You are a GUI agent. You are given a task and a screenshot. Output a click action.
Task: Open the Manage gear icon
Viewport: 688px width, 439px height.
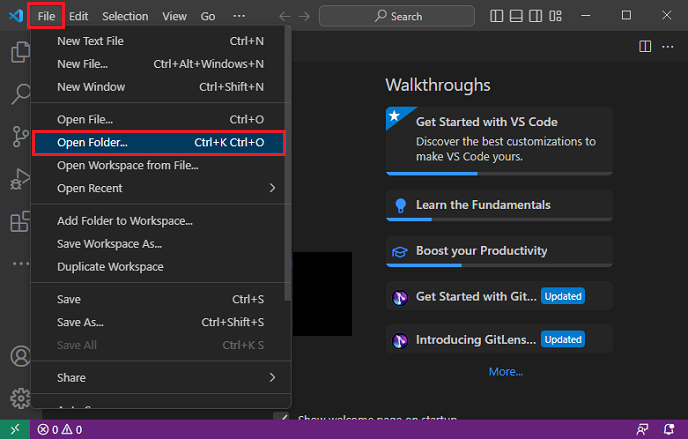coord(20,398)
